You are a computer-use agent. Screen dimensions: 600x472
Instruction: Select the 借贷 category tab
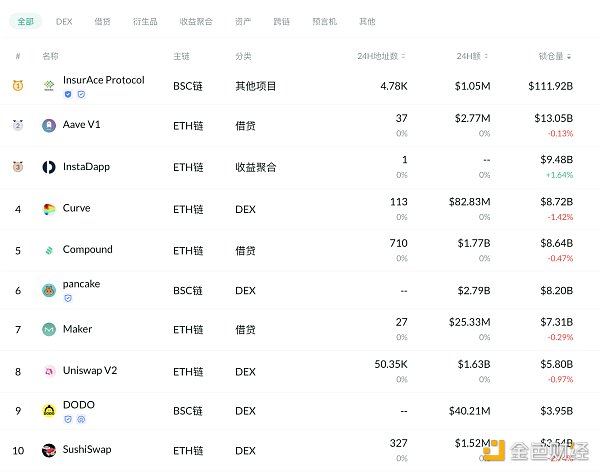[102, 20]
